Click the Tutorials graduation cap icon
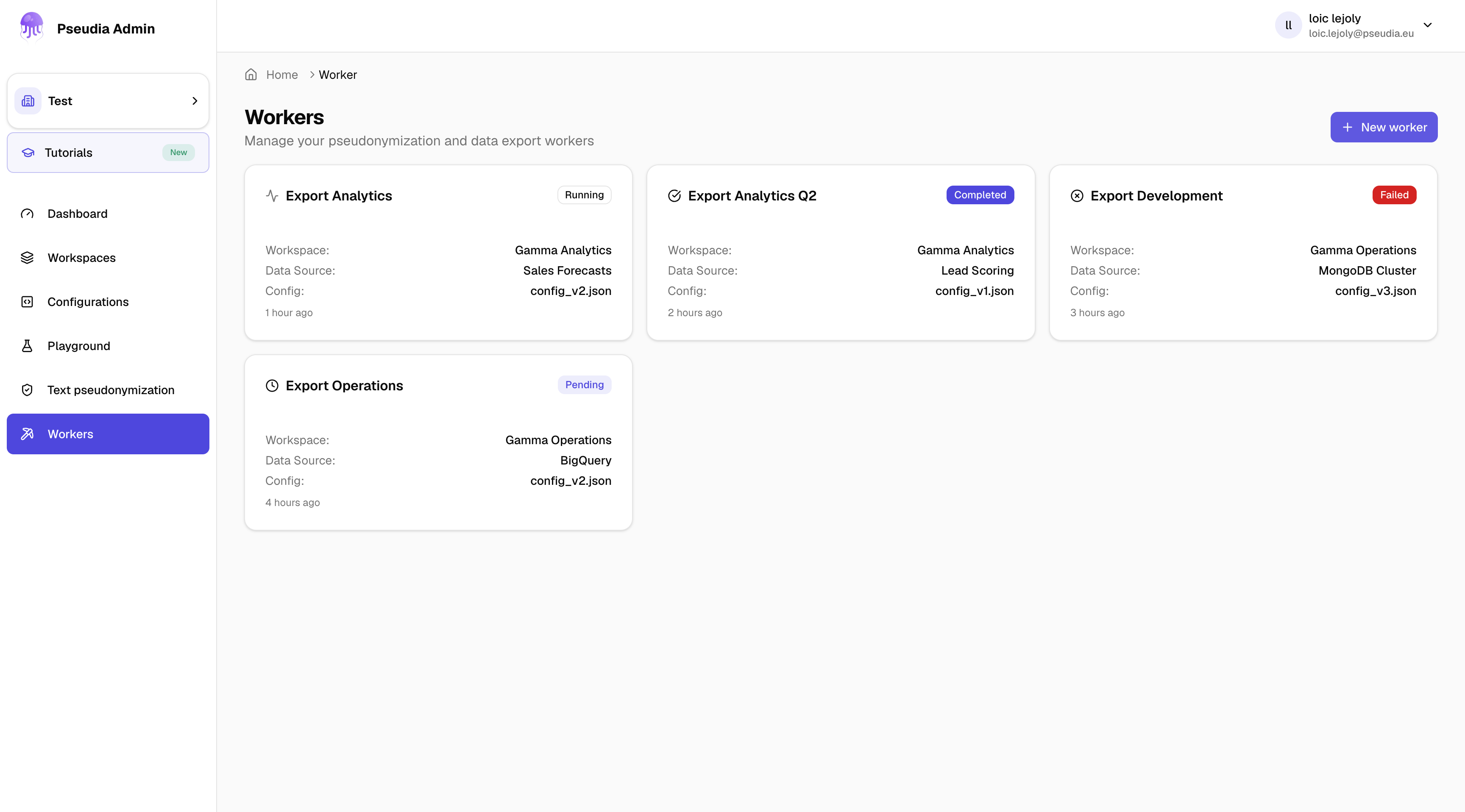Viewport: 1465px width, 812px height. coord(28,153)
